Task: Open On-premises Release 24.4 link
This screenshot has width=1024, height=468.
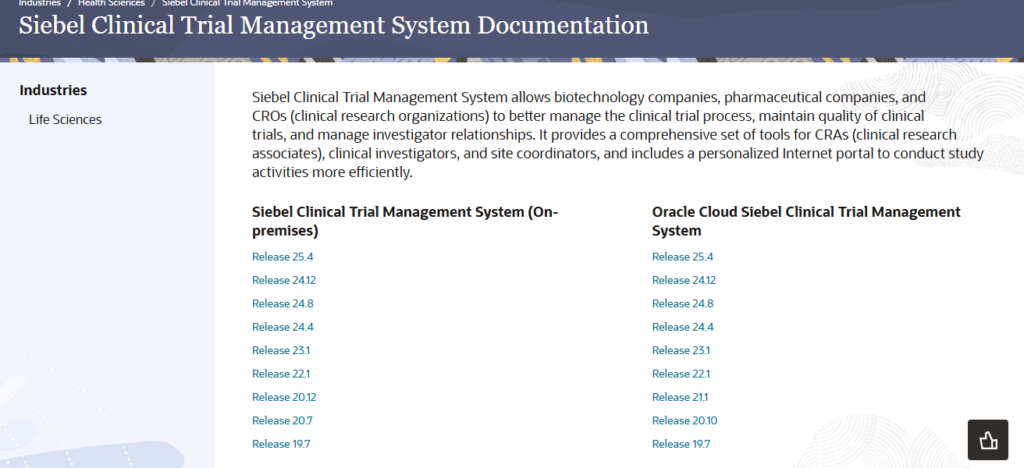Action: (283, 327)
